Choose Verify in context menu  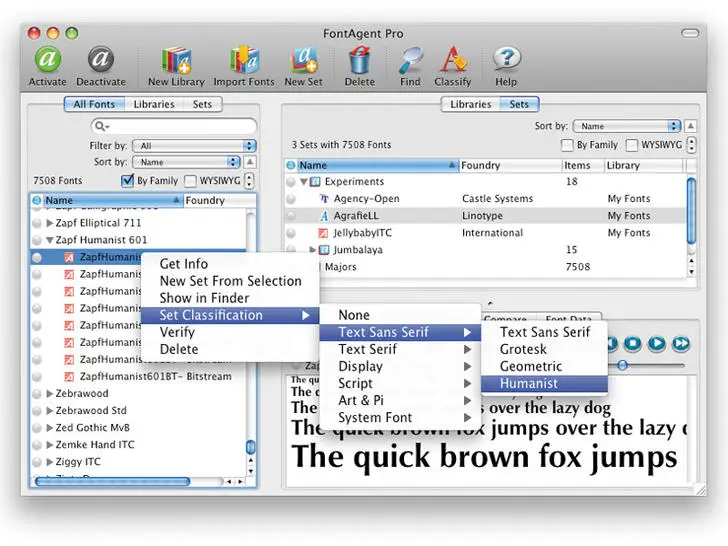click(230, 332)
